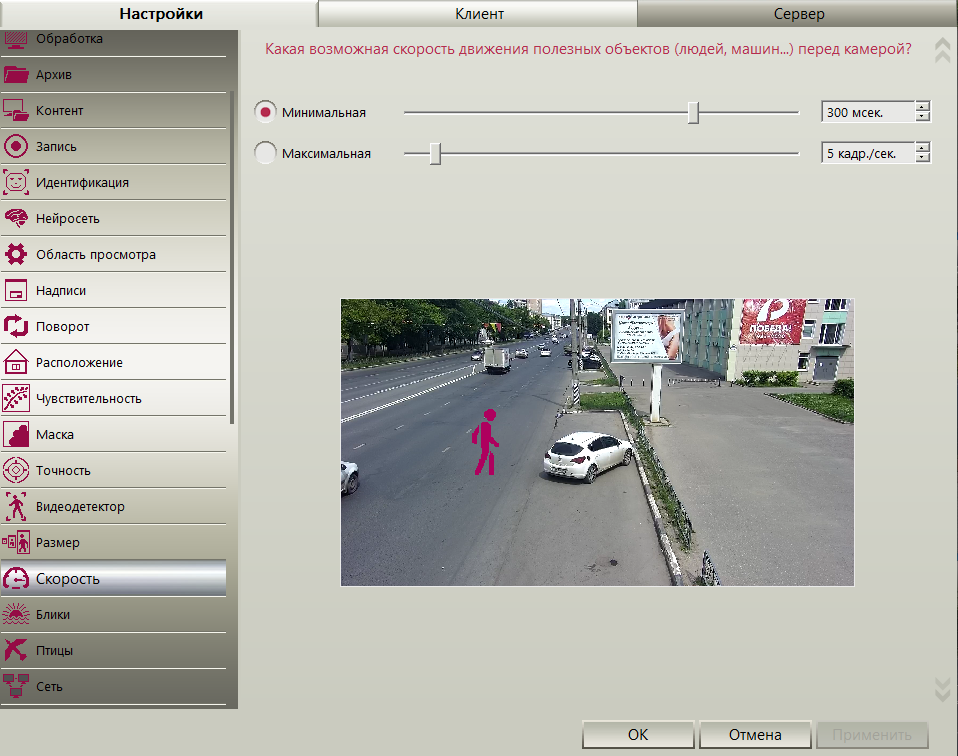
Task: Open the Надписи sidebar label
Action: coord(61,291)
